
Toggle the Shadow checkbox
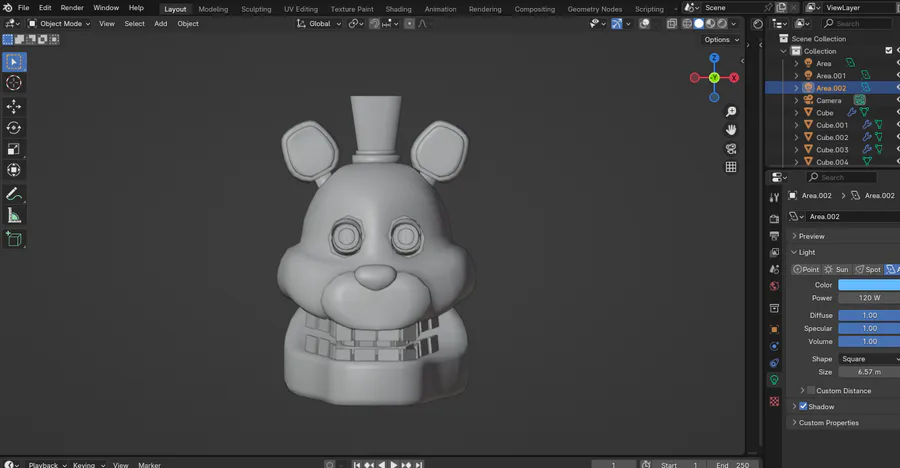(x=803, y=406)
